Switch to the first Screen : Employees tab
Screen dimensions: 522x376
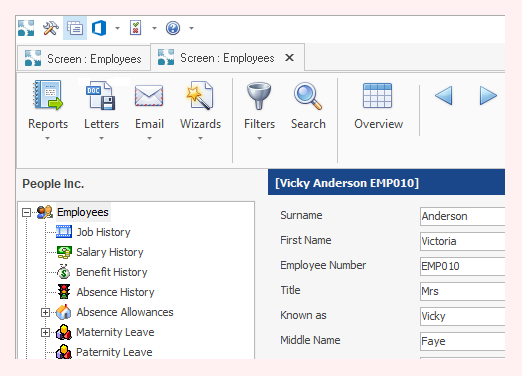[x=84, y=58]
